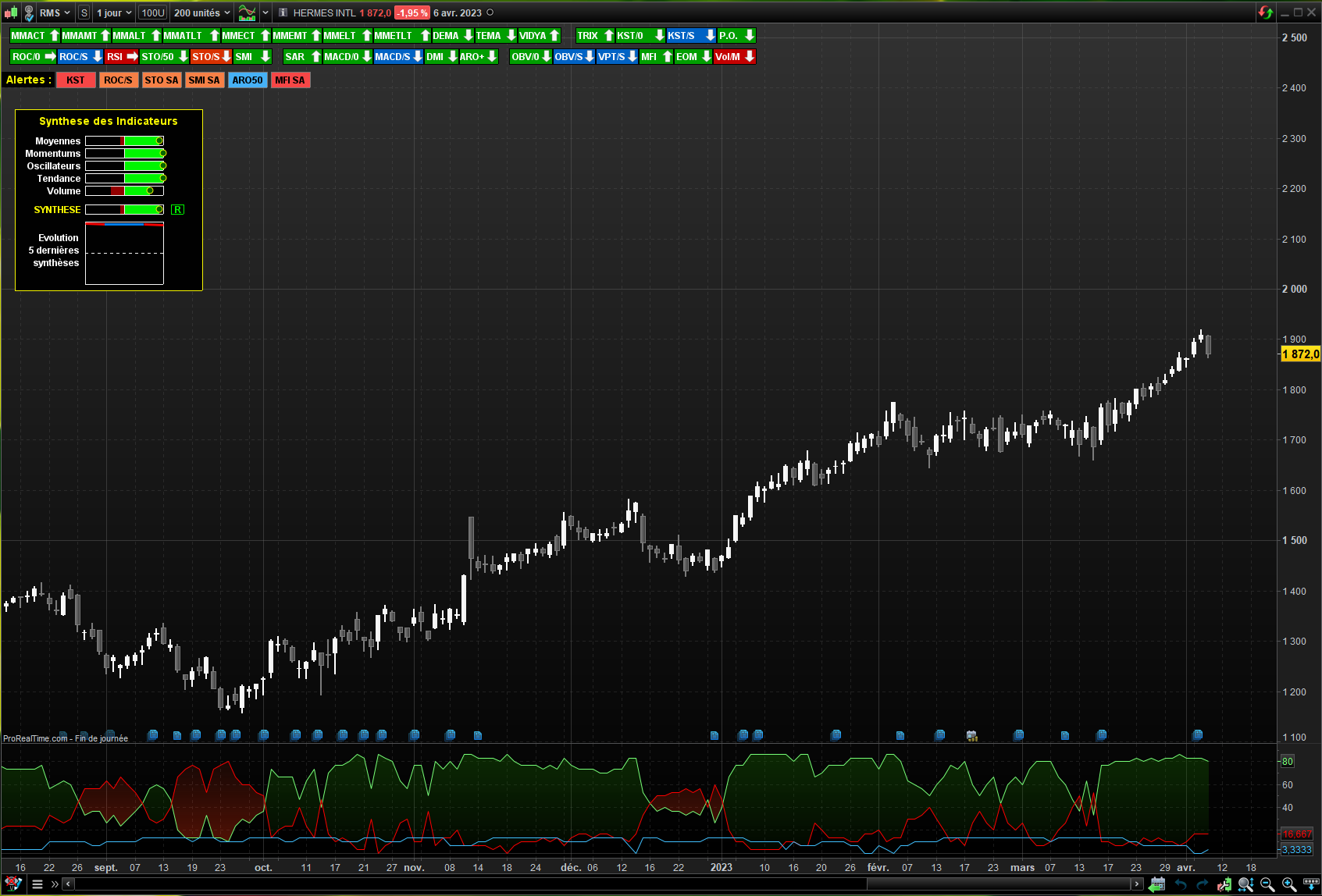This screenshot has height=896, width=1322.
Task: Click the TRIX indicator label
Action: (x=595, y=35)
